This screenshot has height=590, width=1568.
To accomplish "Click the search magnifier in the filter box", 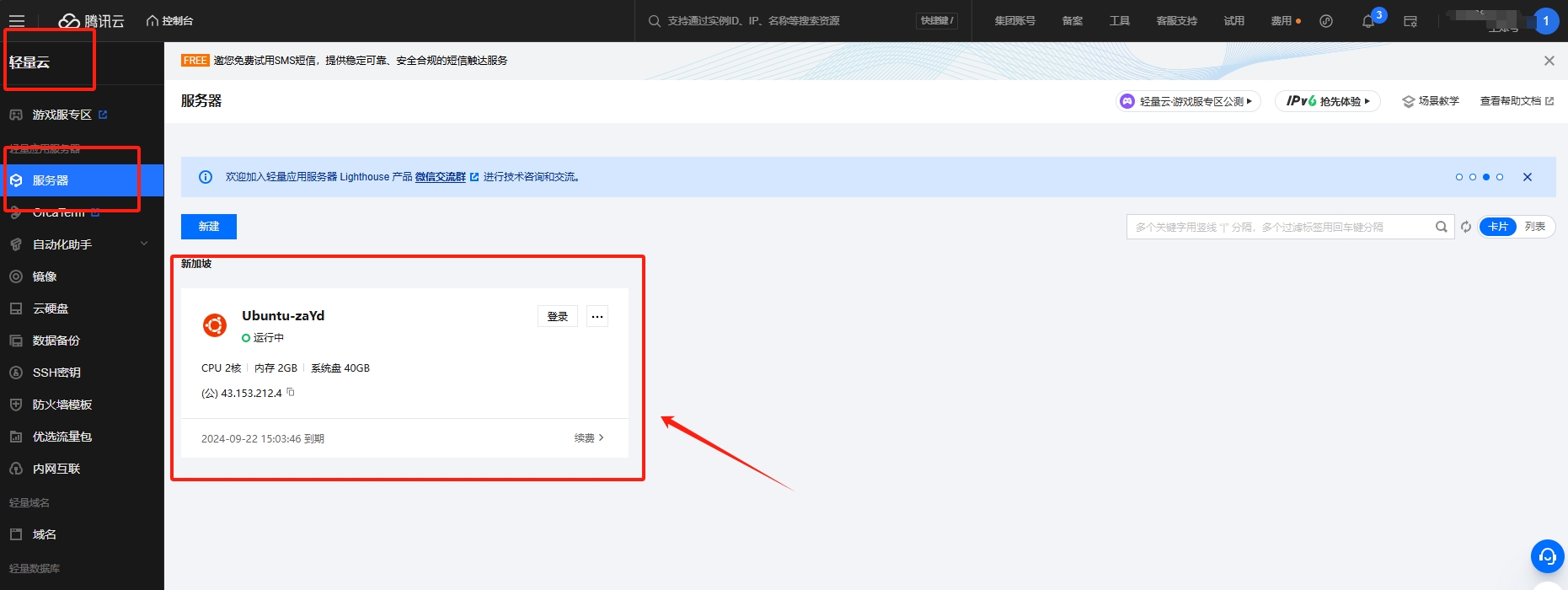I will click(x=1441, y=227).
